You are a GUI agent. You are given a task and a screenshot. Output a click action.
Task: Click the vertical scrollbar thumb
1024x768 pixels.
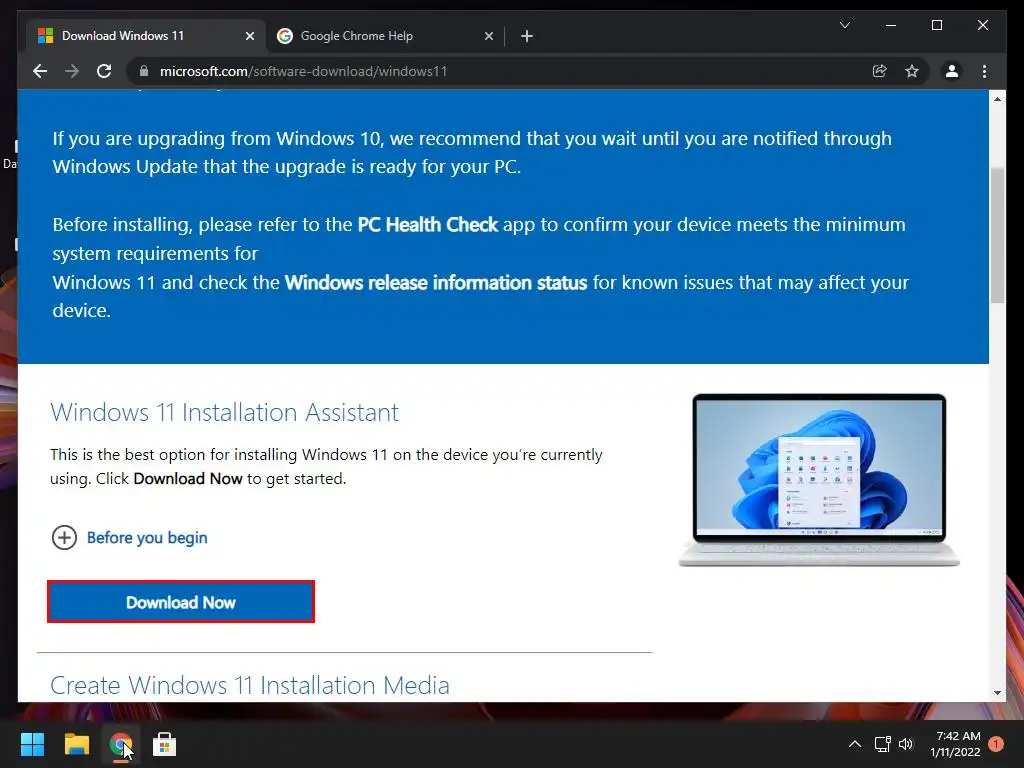(x=997, y=235)
